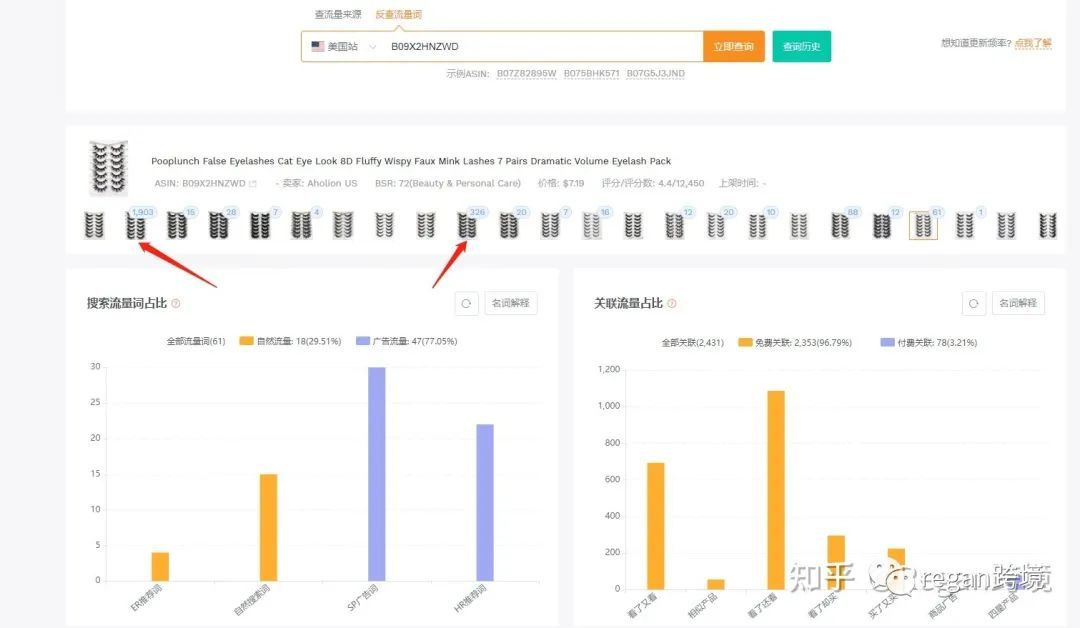1080x628 pixels.
Task: Click the 相似产品 bar in related chart
Action: tap(716, 585)
